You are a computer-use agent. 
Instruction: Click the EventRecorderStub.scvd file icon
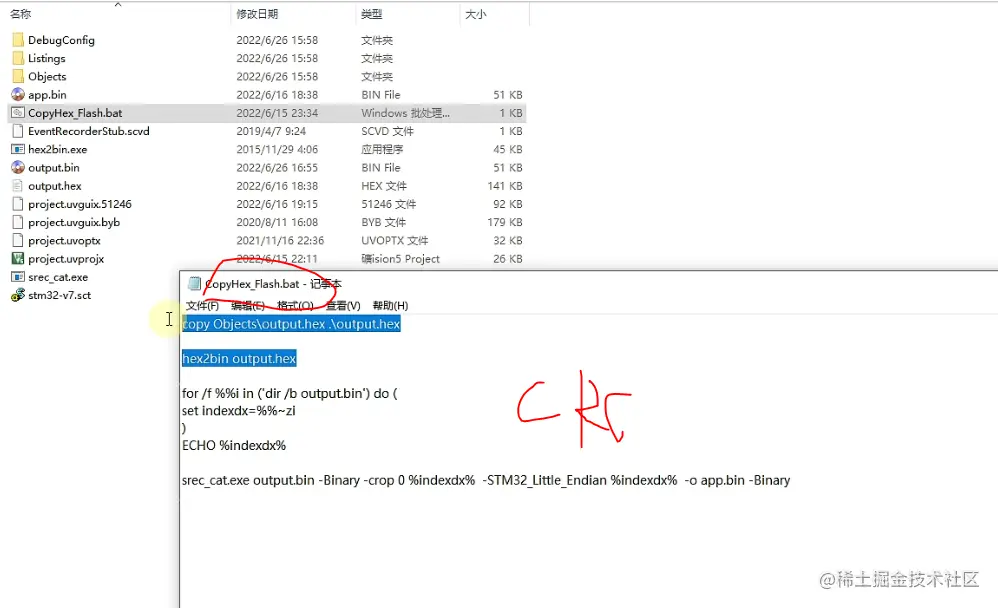[18, 131]
